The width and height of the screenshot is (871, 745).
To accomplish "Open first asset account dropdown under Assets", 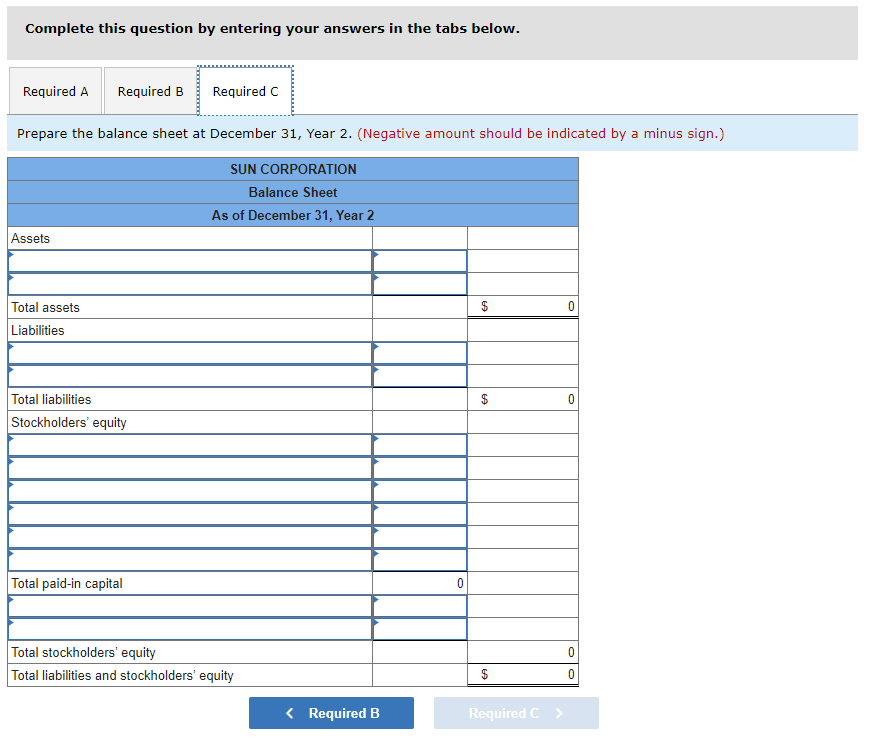I will (190, 261).
